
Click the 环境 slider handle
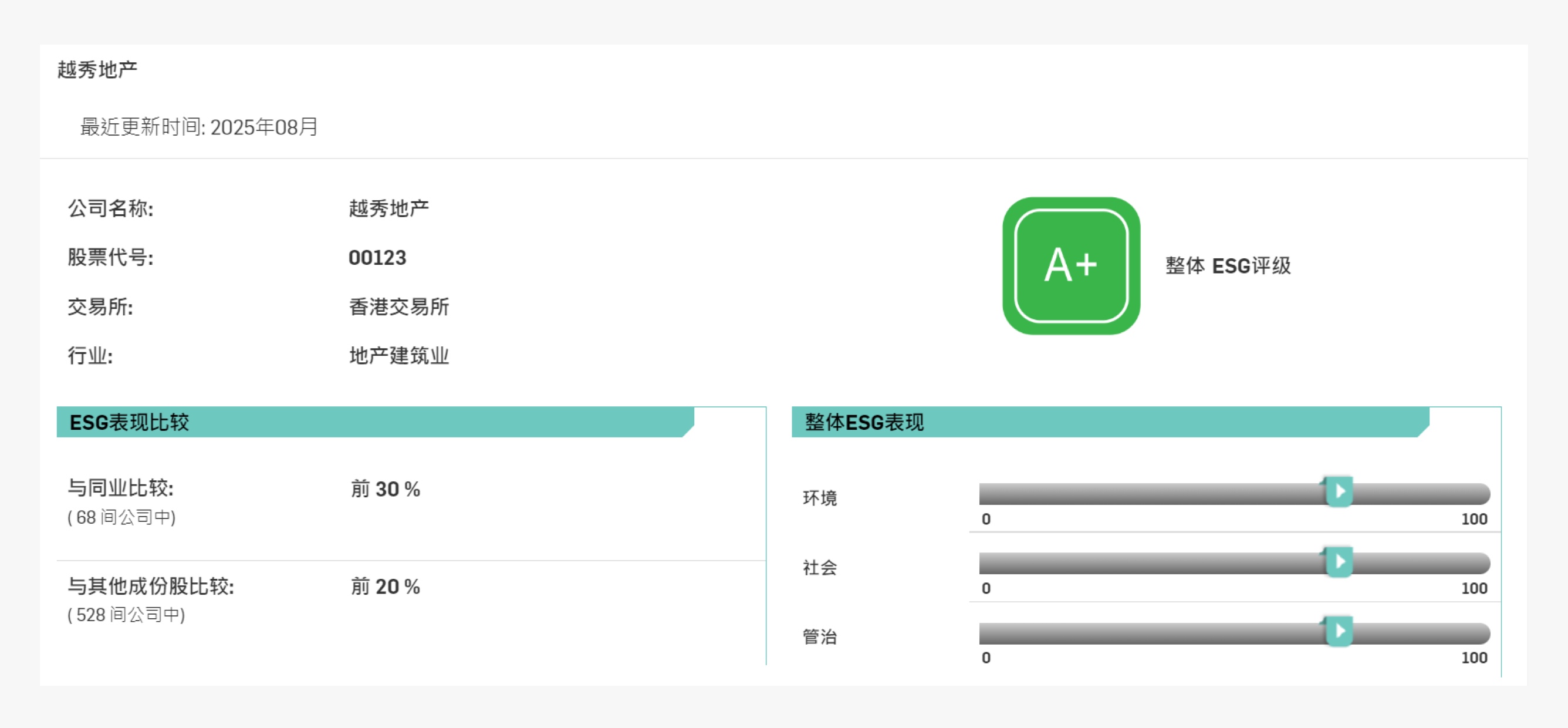1339,491
